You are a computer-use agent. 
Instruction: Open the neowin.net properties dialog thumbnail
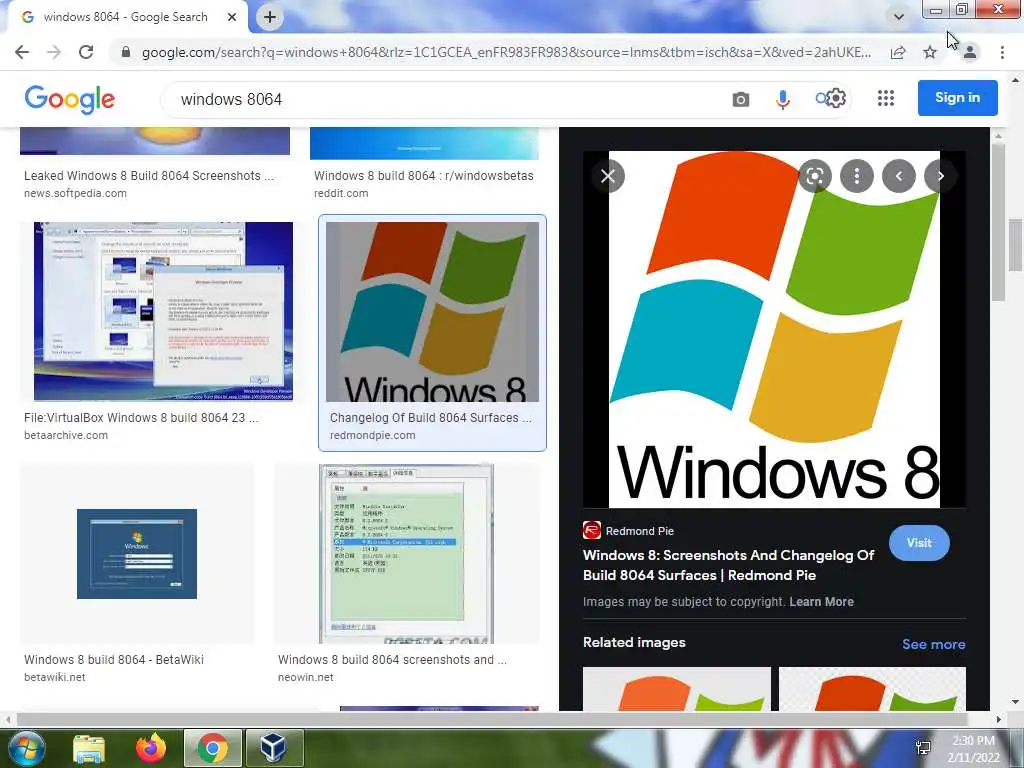tap(406, 554)
